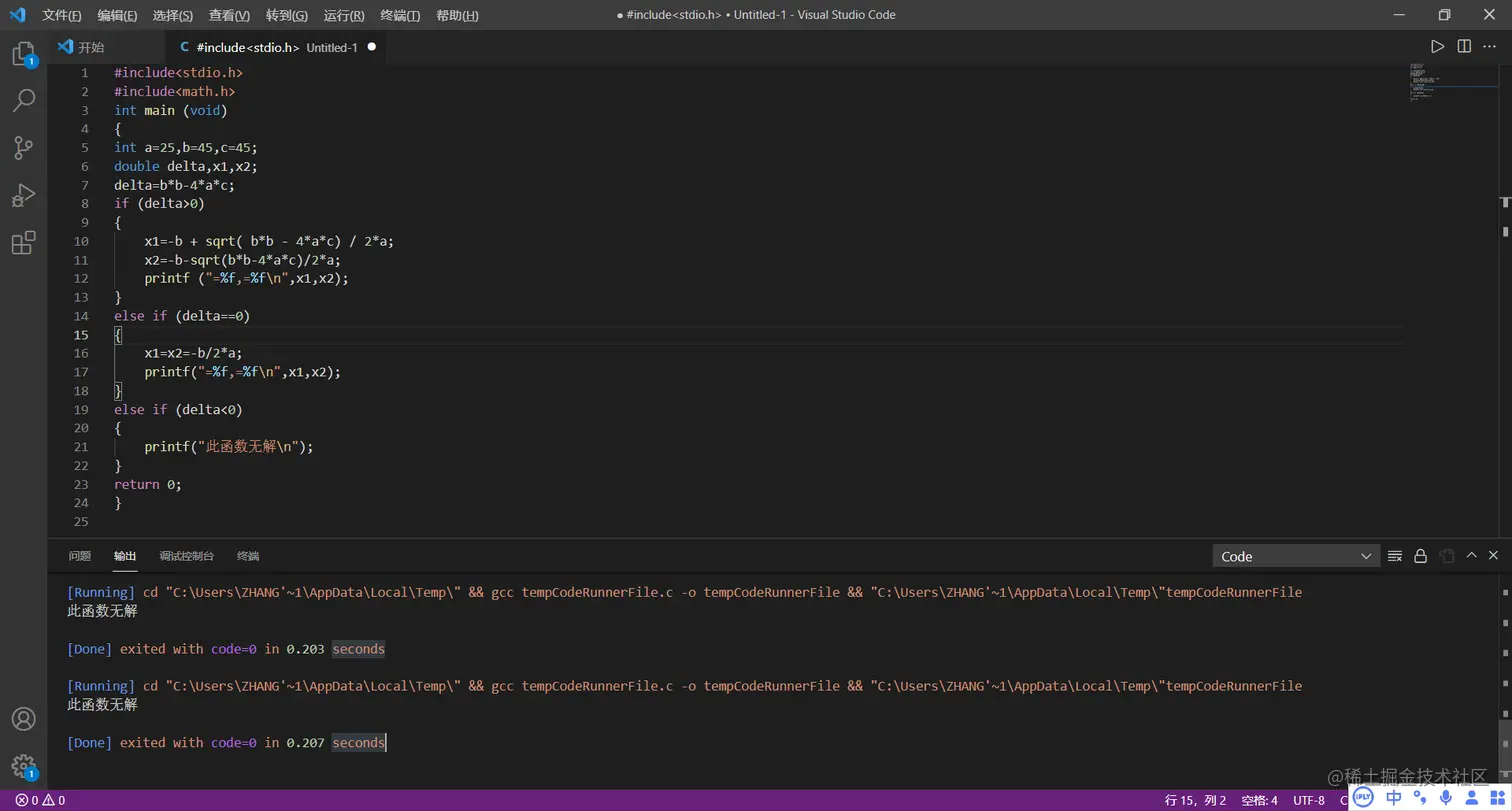Viewport: 1512px width, 811px height.
Task: Click the 行 15, 列 2 cursor position indicator
Action: 1195,800
